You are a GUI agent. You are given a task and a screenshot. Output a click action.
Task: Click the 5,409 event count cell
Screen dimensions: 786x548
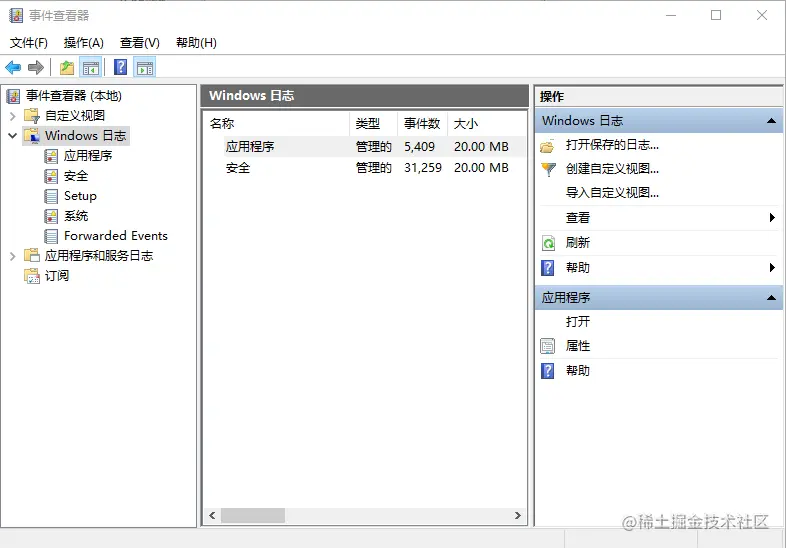[x=420, y=146]
